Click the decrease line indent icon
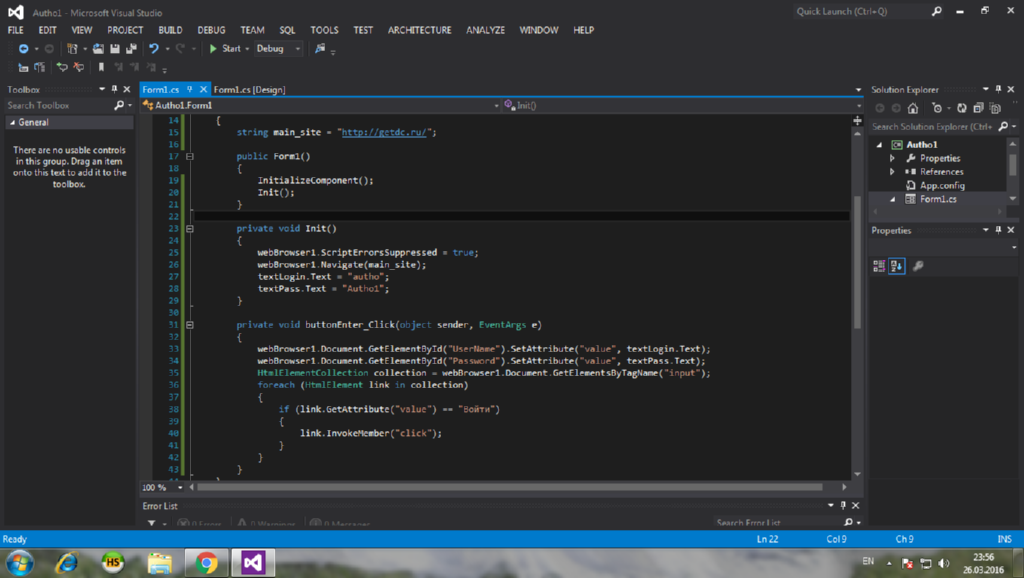 click(x=24, y=67)
